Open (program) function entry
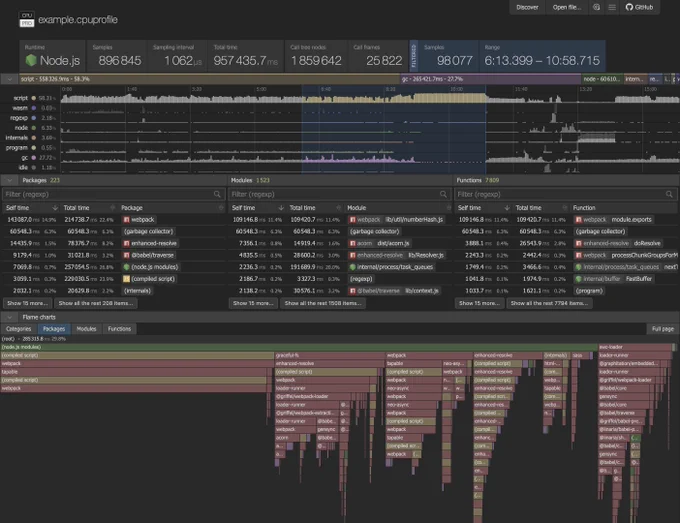The height and width of the screenshot is (523, 680). point(589,291)
